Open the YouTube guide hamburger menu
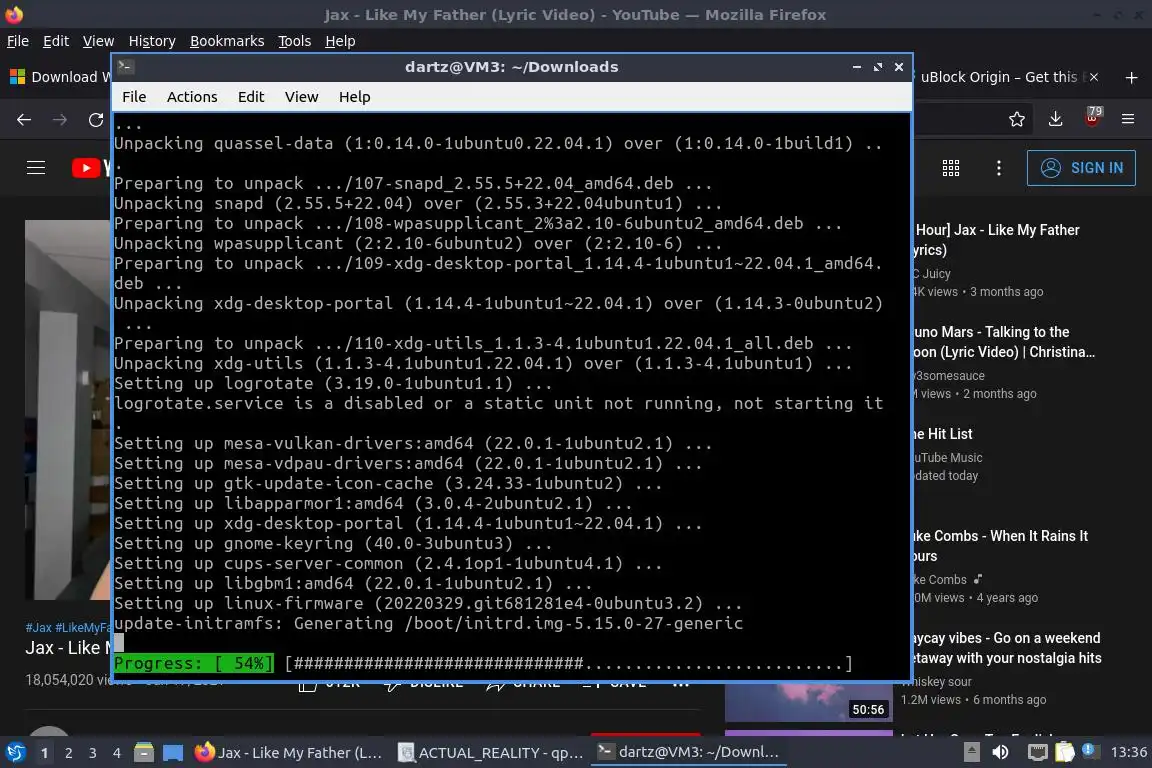Image resolution: width=1152 pixels, height=768 pixels. pyautogui.click(x=36, y=168)
